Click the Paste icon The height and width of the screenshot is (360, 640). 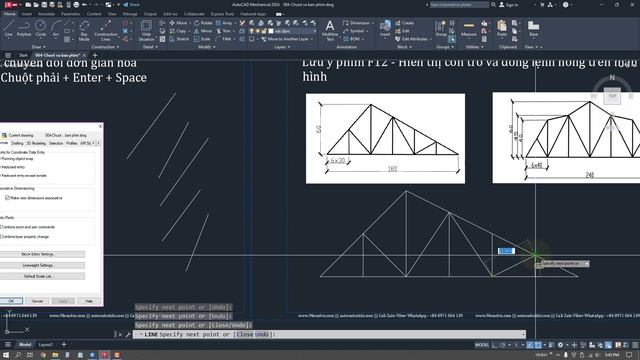[502, 29]
